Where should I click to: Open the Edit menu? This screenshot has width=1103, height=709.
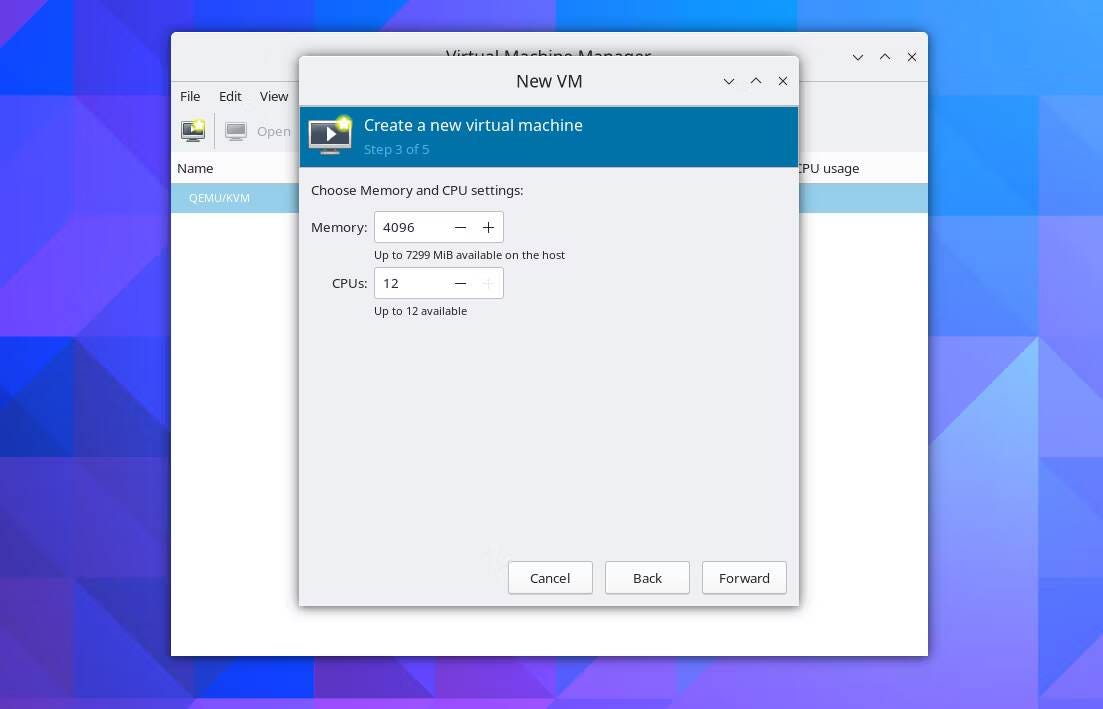(x=229, y=96)
